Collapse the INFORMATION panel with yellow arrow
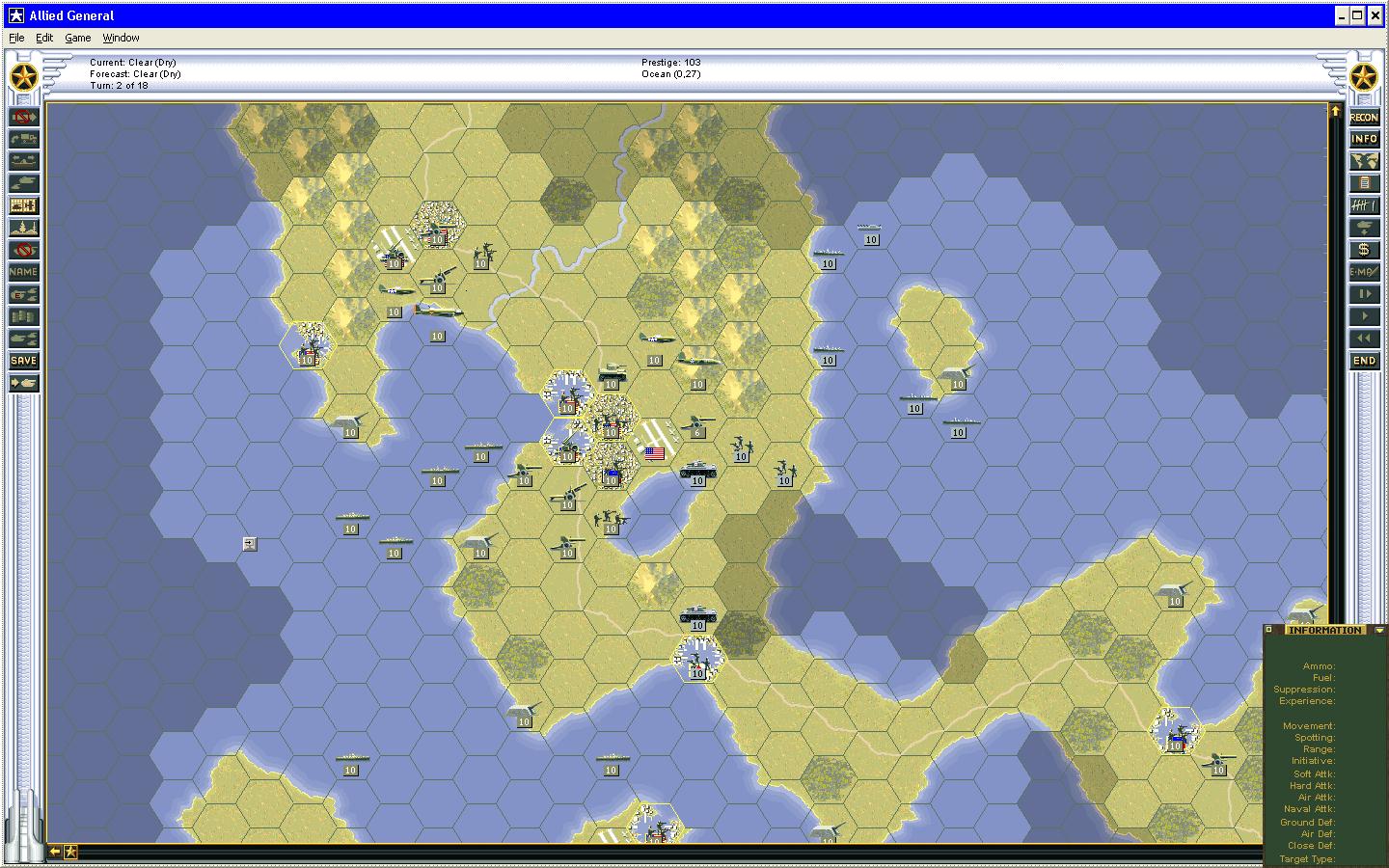Image resolution: width=1389 pixels, height=868 pixels. coord(1379,630)
